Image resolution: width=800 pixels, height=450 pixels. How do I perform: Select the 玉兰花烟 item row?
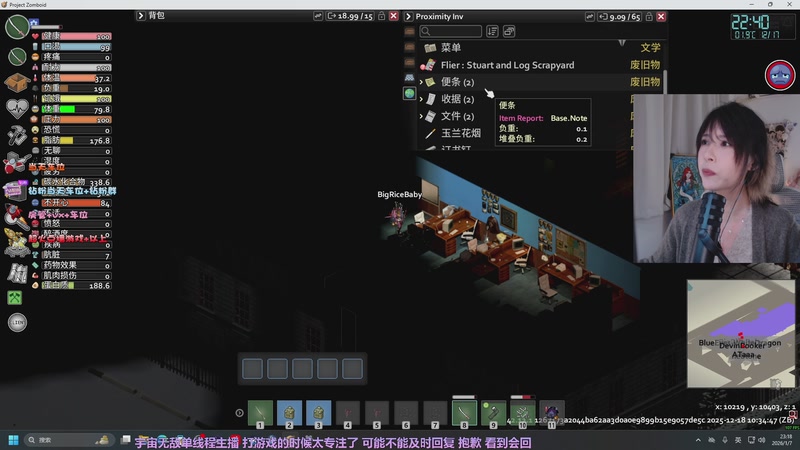526,133
